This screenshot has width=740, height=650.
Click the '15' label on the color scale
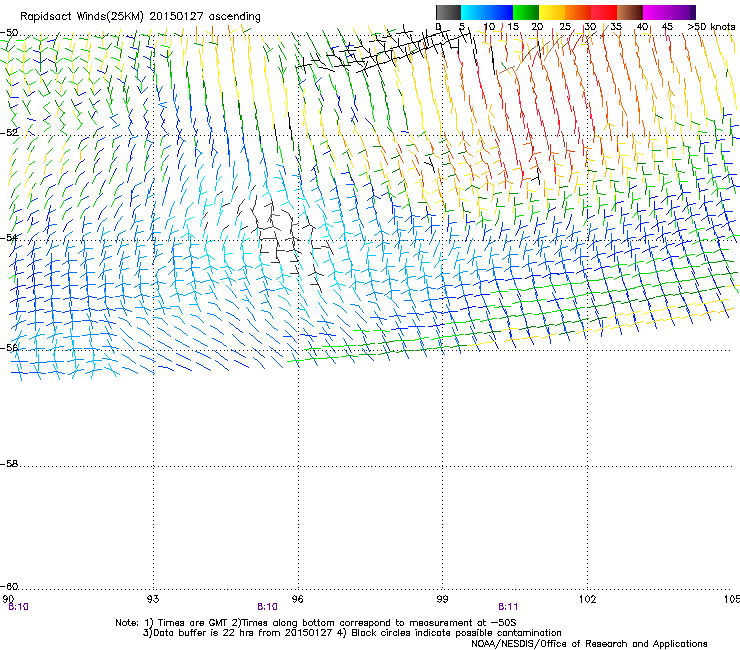pyautogui.click(x=513, y=27)
